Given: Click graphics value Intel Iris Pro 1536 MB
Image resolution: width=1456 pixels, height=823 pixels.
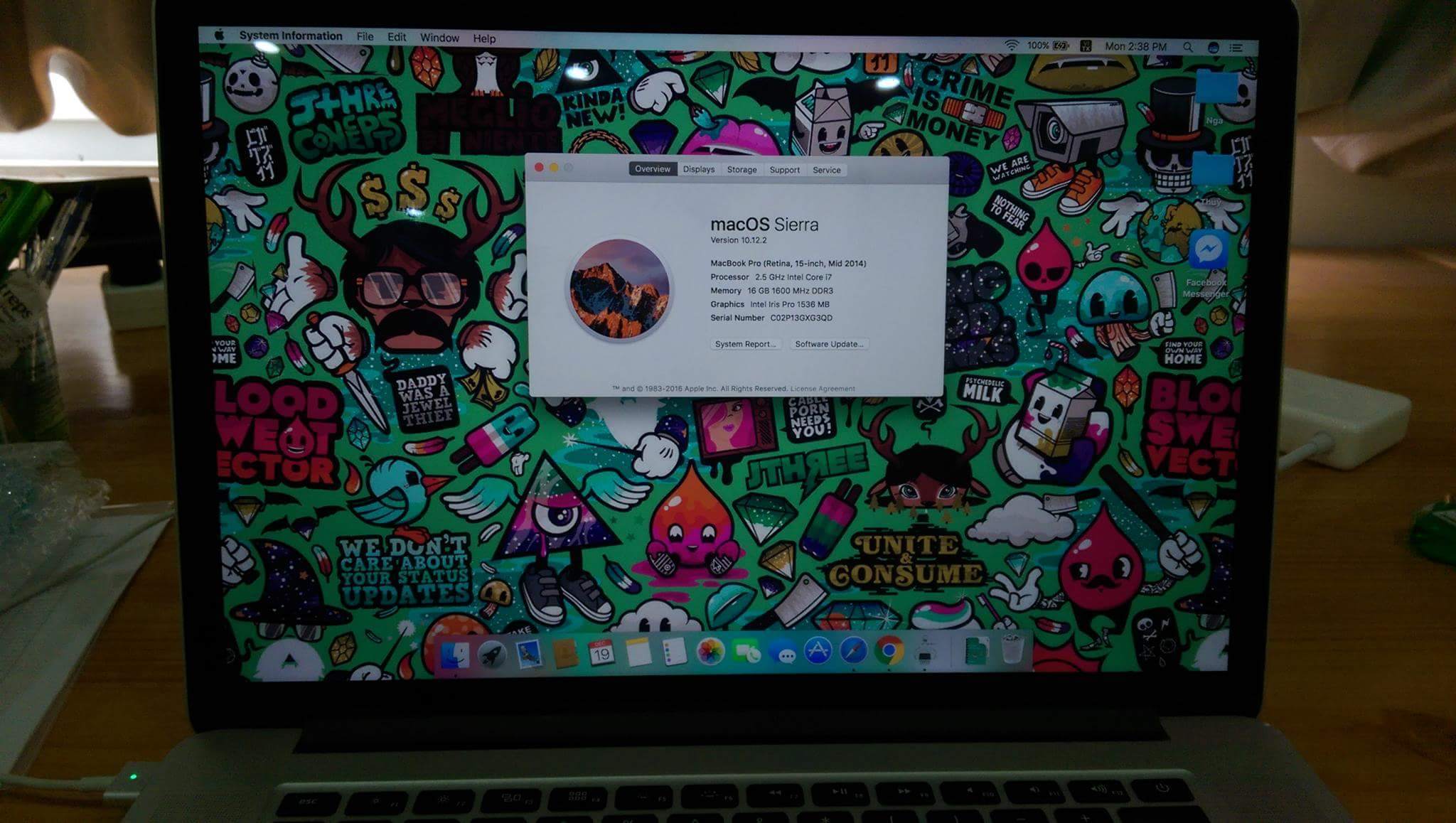Looking at the screenshot, I should point(790,304).
